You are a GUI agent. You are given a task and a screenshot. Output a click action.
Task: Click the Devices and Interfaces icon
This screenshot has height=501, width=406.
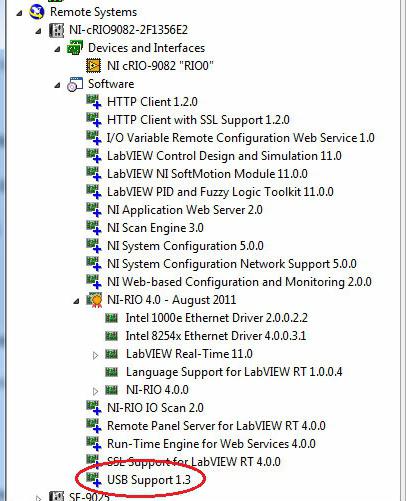(75, 48)
